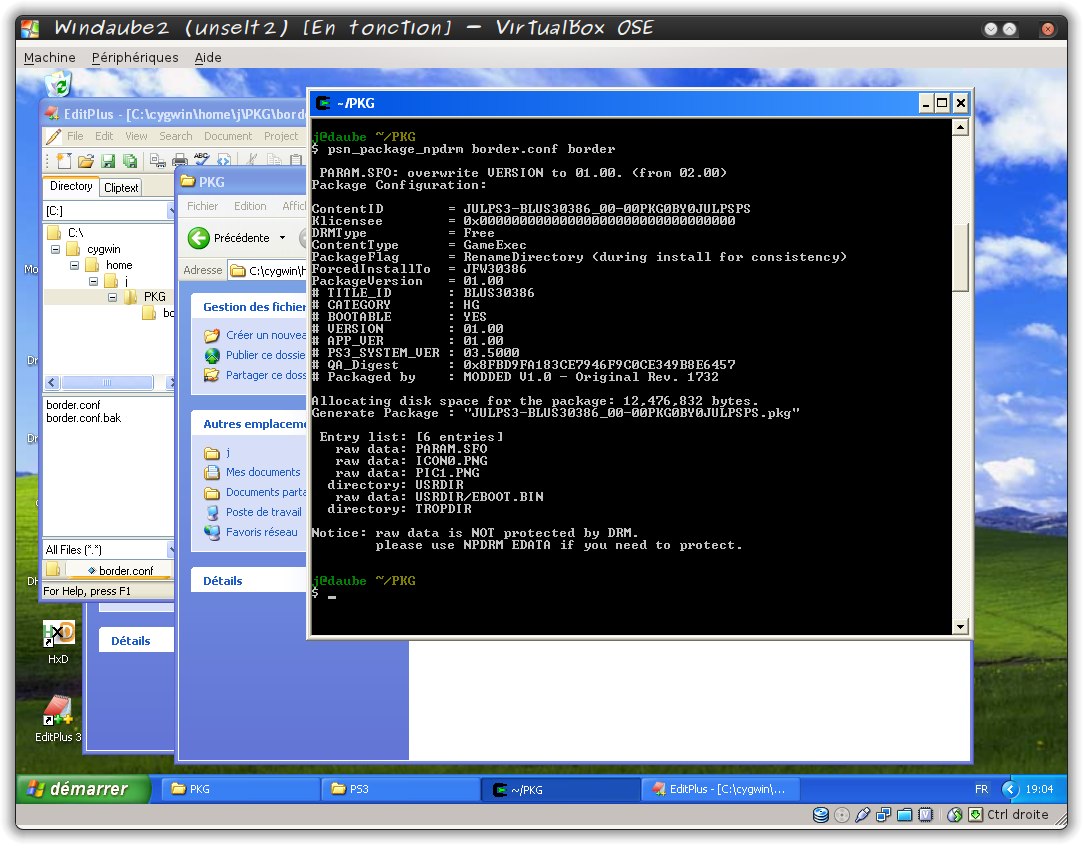Save the file with EditPlus floppy icon
Viewport: 1083px width, 848px height.
click(108, 161)
